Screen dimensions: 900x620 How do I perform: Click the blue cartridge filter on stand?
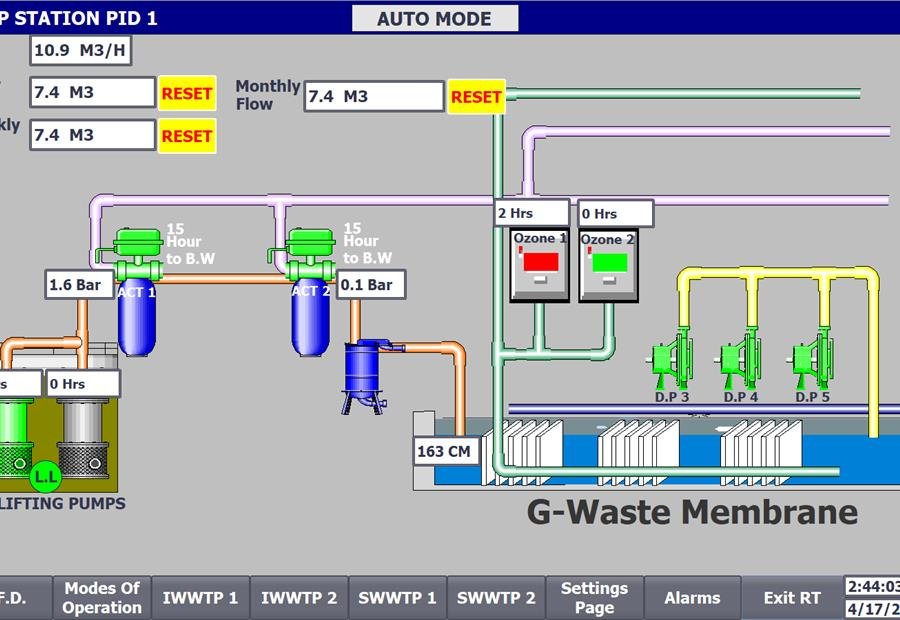(366, 376)
